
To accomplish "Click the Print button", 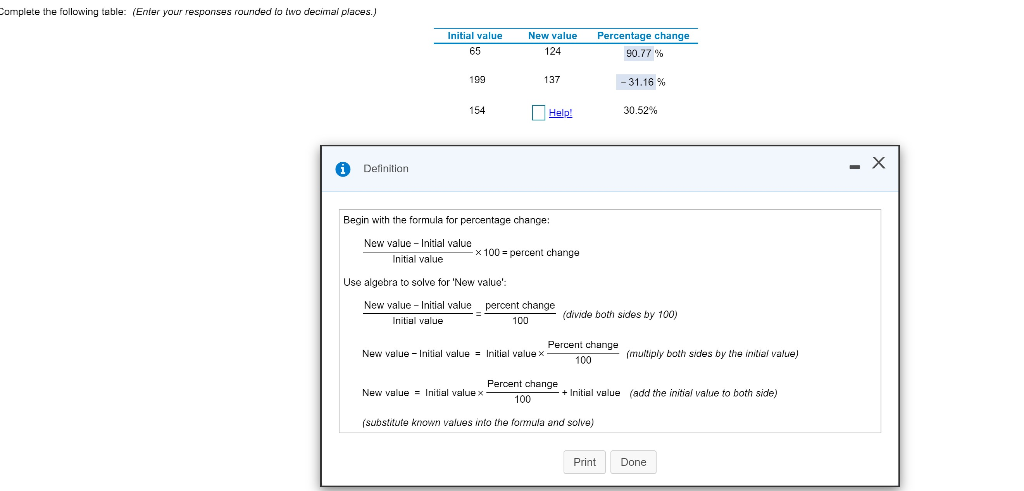I will pyautogui.click(x=584, y=462).
